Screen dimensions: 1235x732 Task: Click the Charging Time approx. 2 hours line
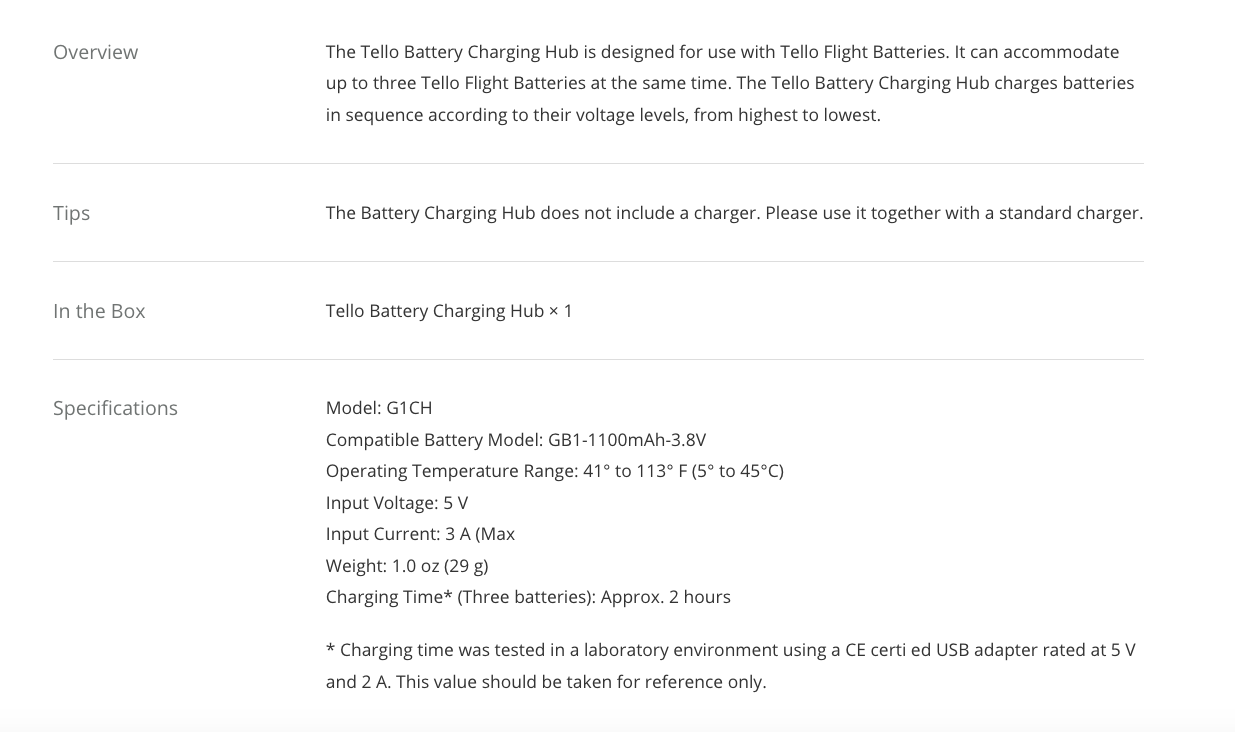click(528, 597)
